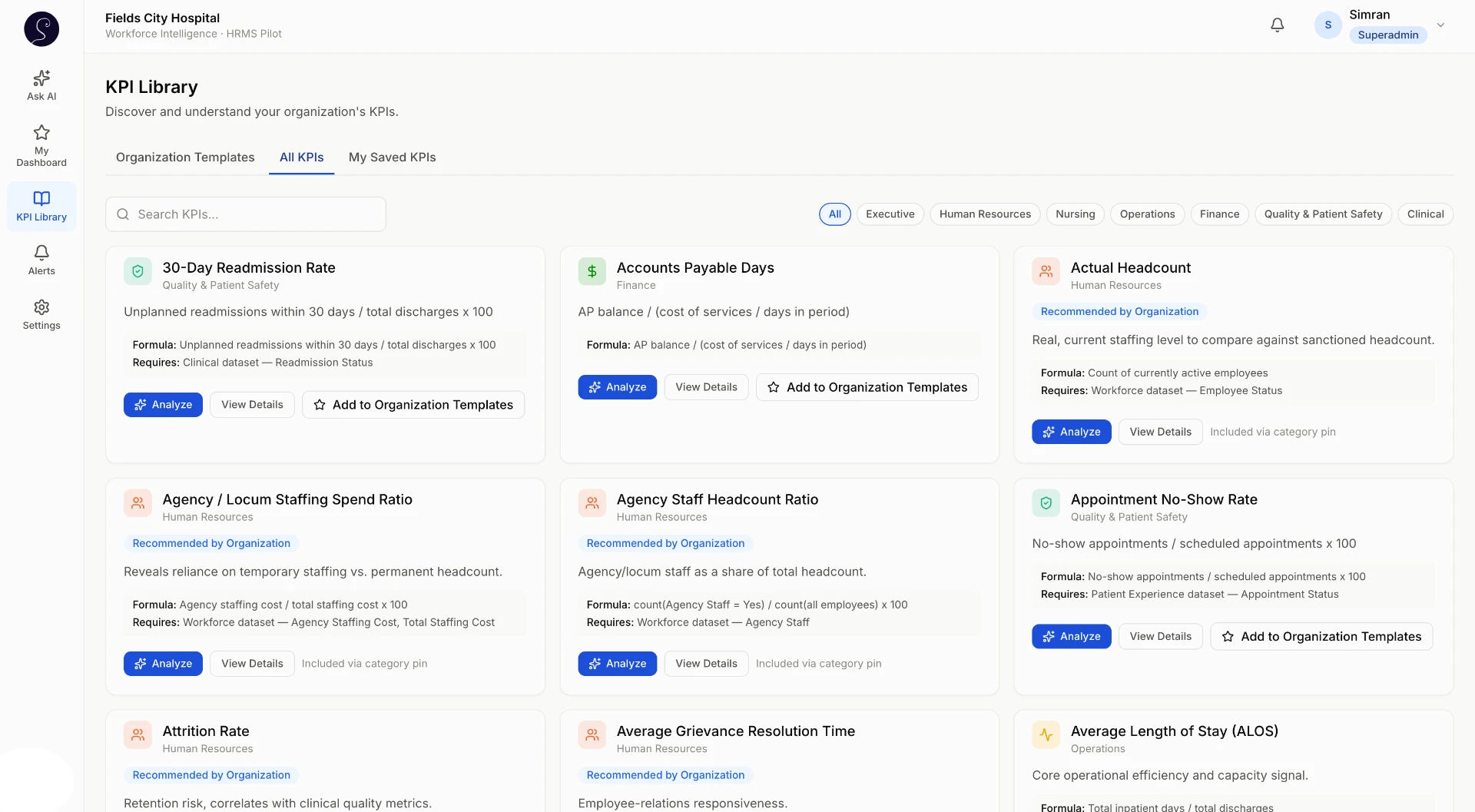Add Appointment No-Show Rate to Organization Templates
This screenshot has height=812, width=1475.
coord(1321,636)
